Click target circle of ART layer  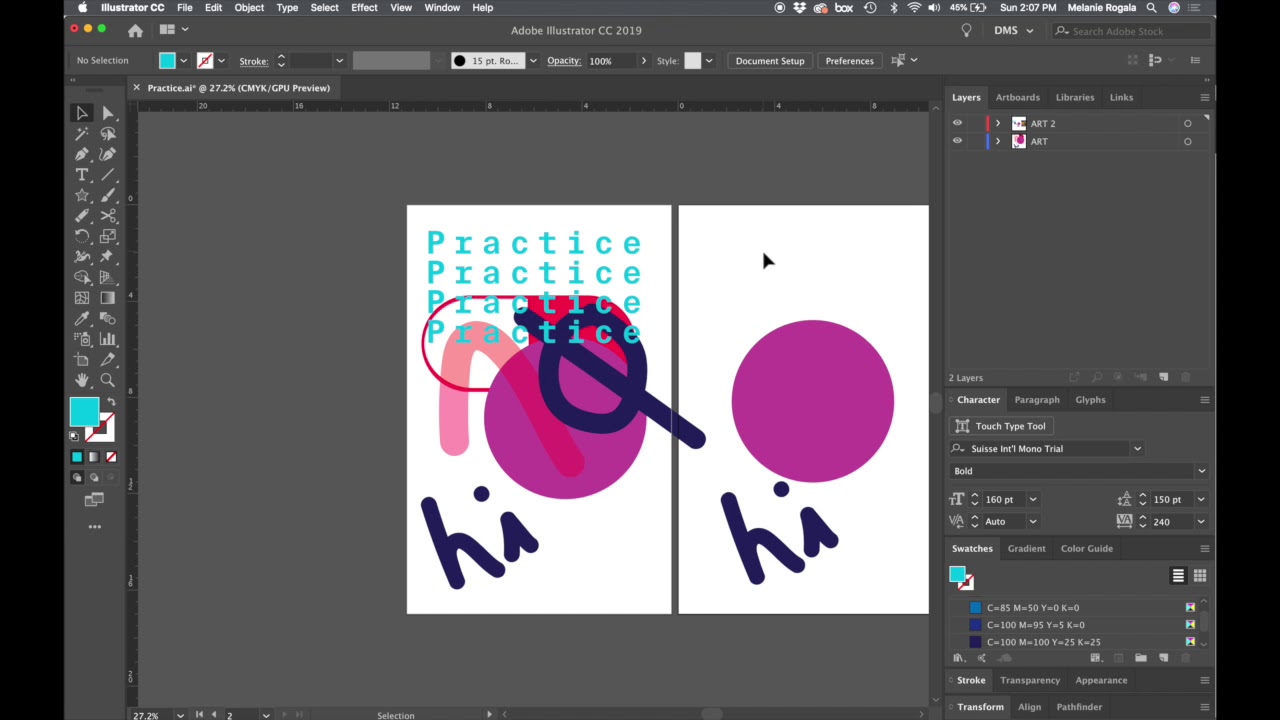pos(1187,141)
